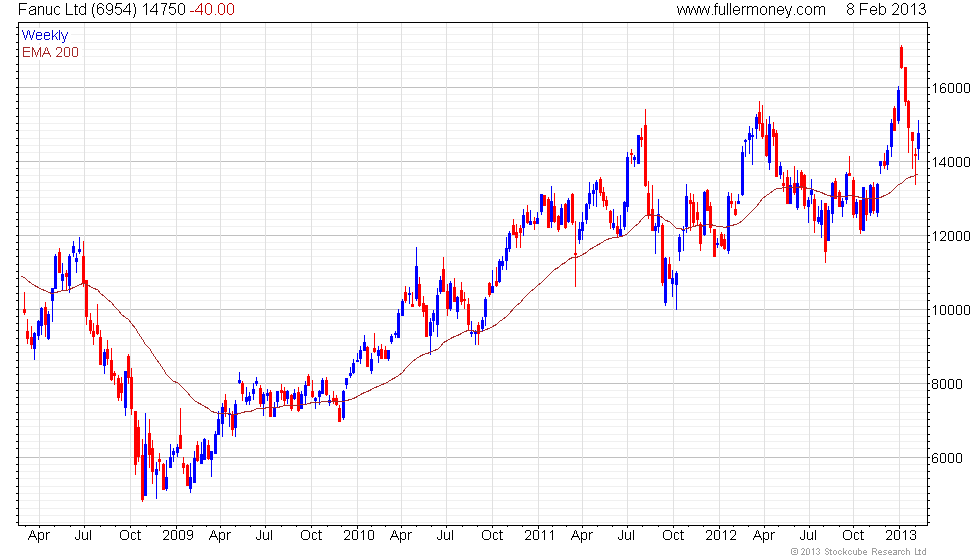
Task: Click the 10000 price axis label
Action: point(951,310)
